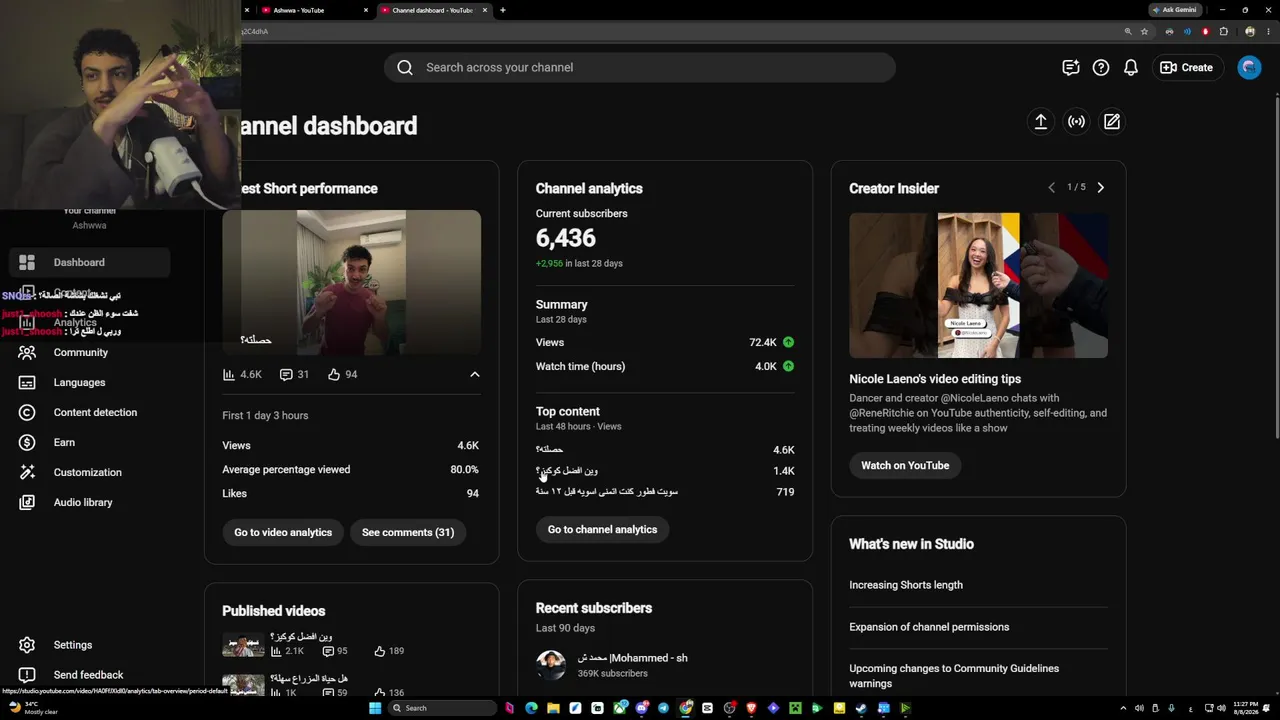1280x720 pixels.
Task: Go to the next Creator Insider card
Action: pyautogui.click(x=1100, y=187)
